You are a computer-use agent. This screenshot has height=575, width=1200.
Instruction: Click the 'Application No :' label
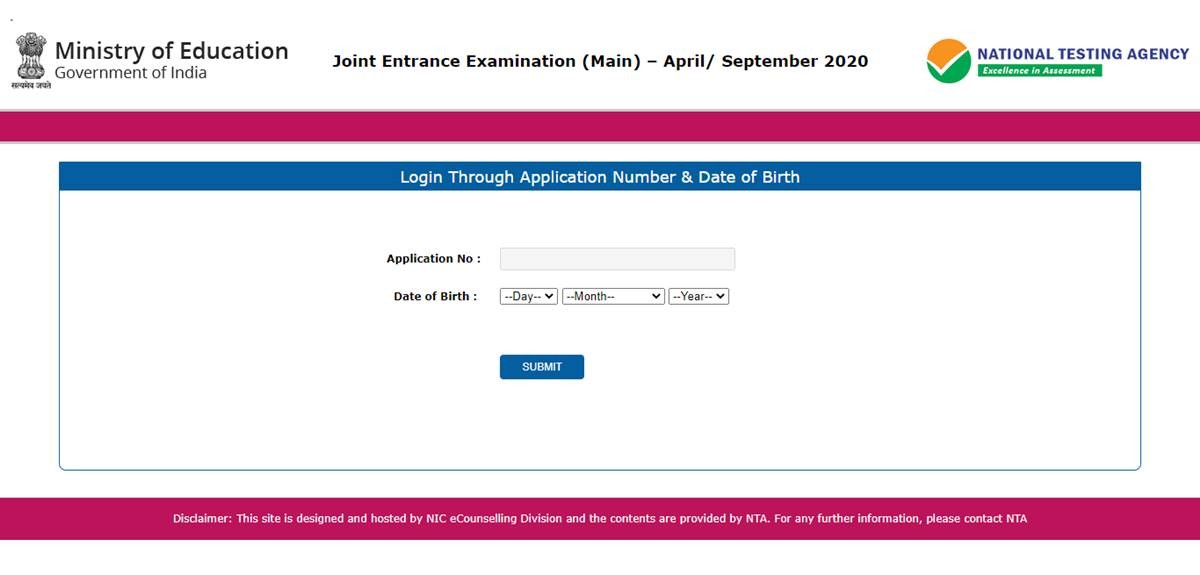point(433,259)
